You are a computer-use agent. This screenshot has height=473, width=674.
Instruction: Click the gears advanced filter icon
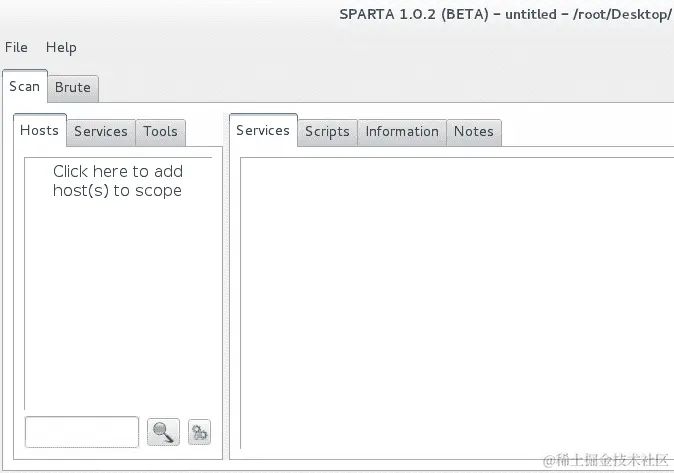click(199, 432)
